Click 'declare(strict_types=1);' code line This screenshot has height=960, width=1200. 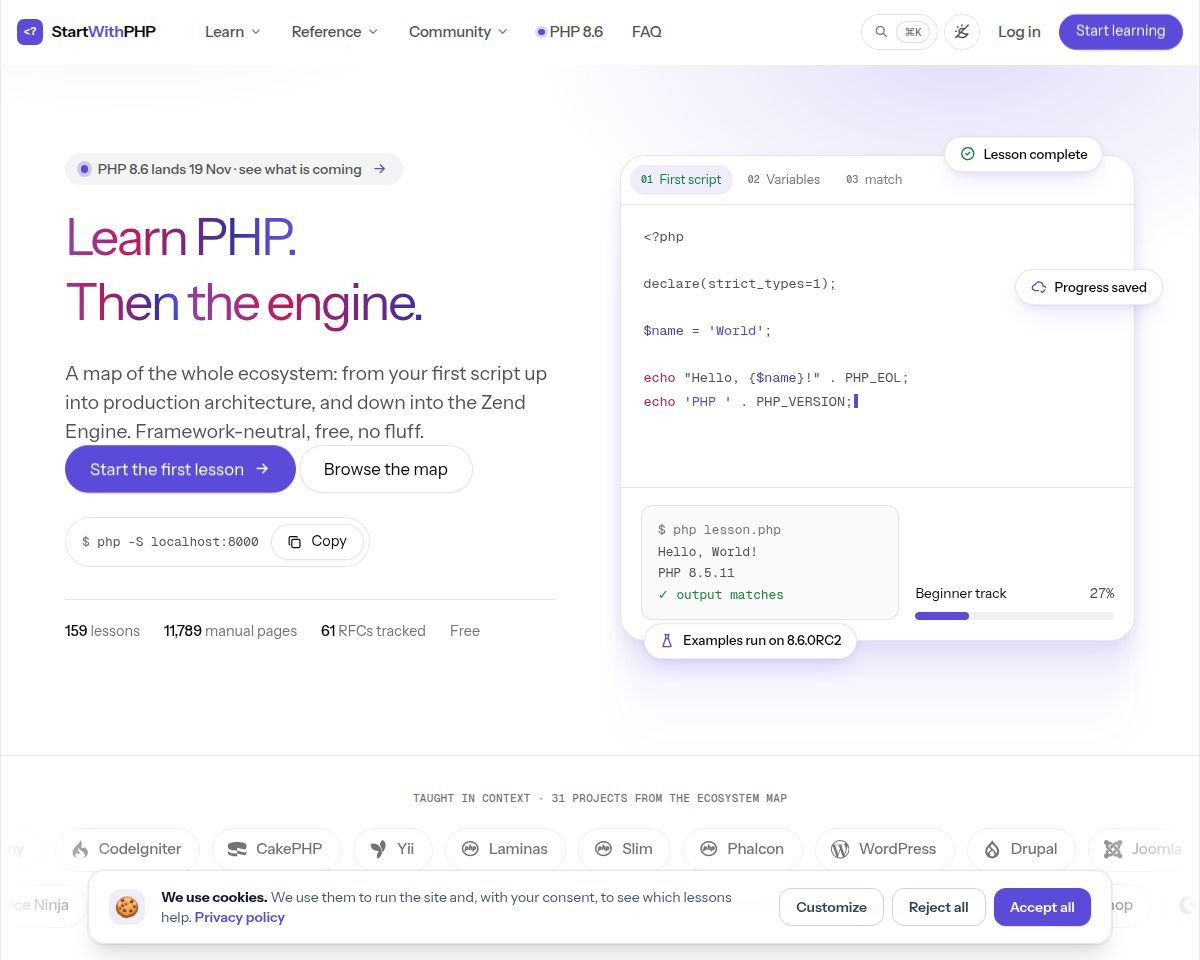click(739, 284)
